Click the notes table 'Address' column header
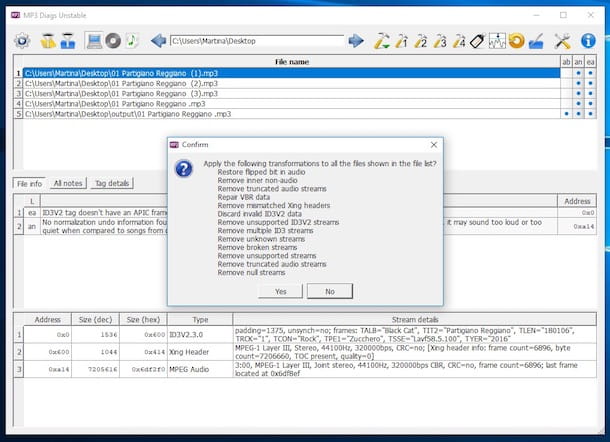This screenshot has width=610, height=442. click(577, 201)
